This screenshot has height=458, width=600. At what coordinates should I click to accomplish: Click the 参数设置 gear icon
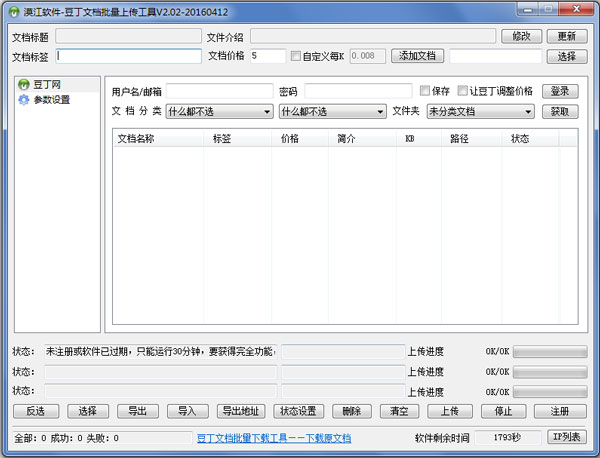tap(24, 99)
